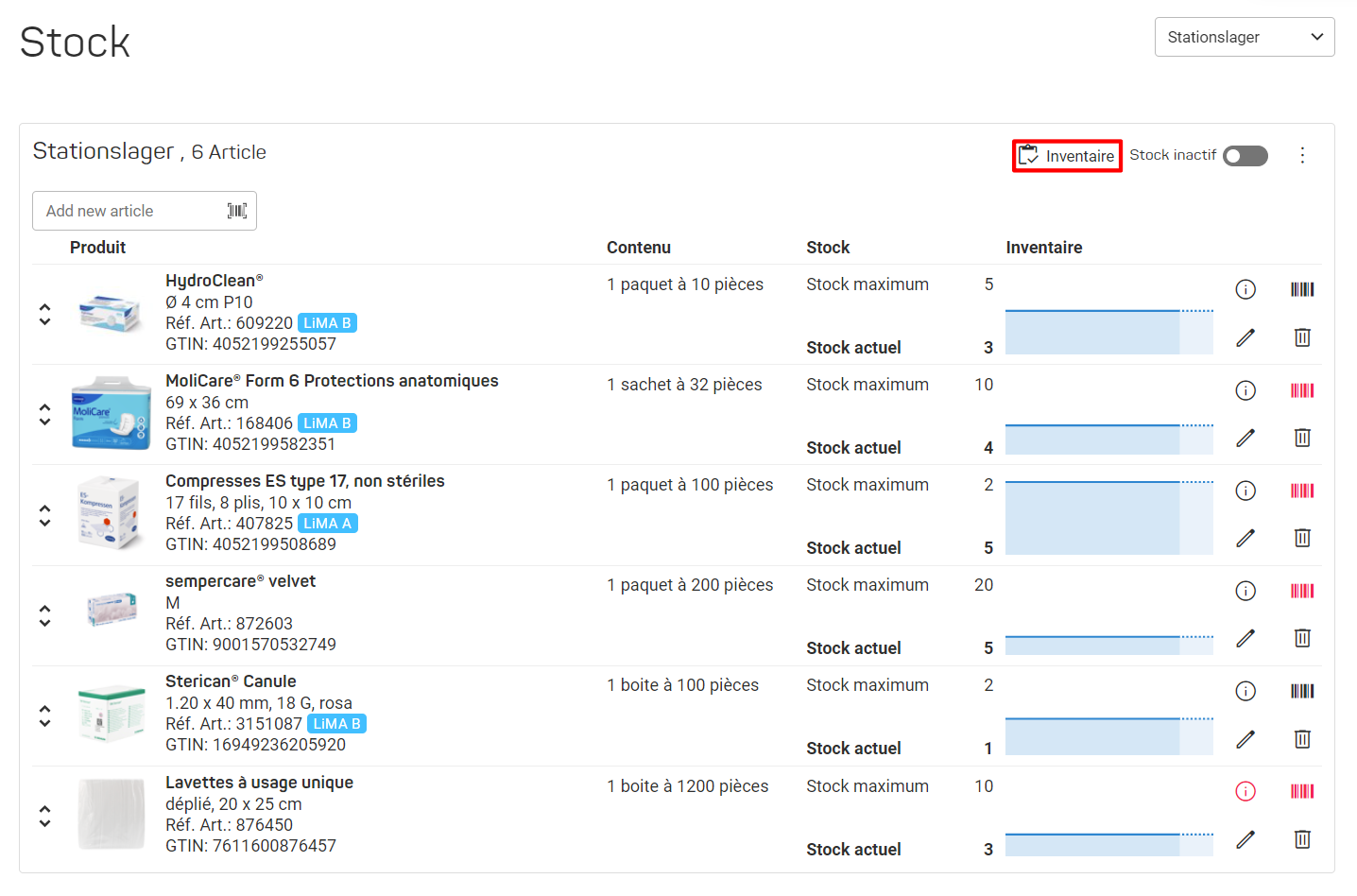Click the Lavettes product image
Image resolution: width=1357 pixels, height=896 pixels.
point(112,814)
